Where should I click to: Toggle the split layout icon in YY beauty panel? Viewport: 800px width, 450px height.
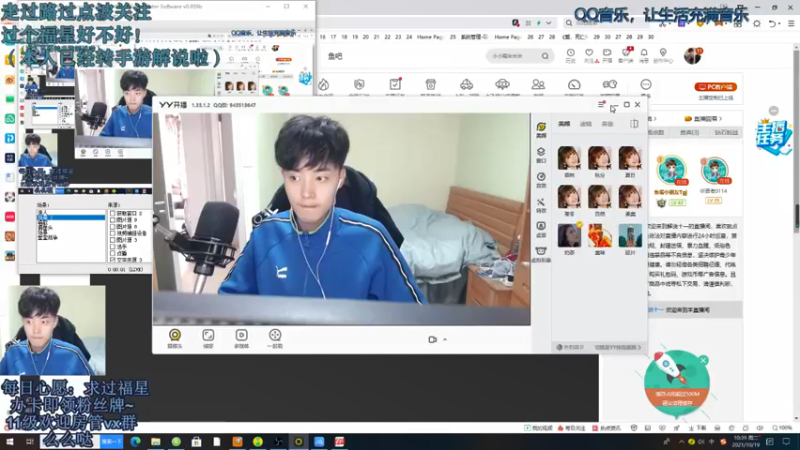point(634,124)
